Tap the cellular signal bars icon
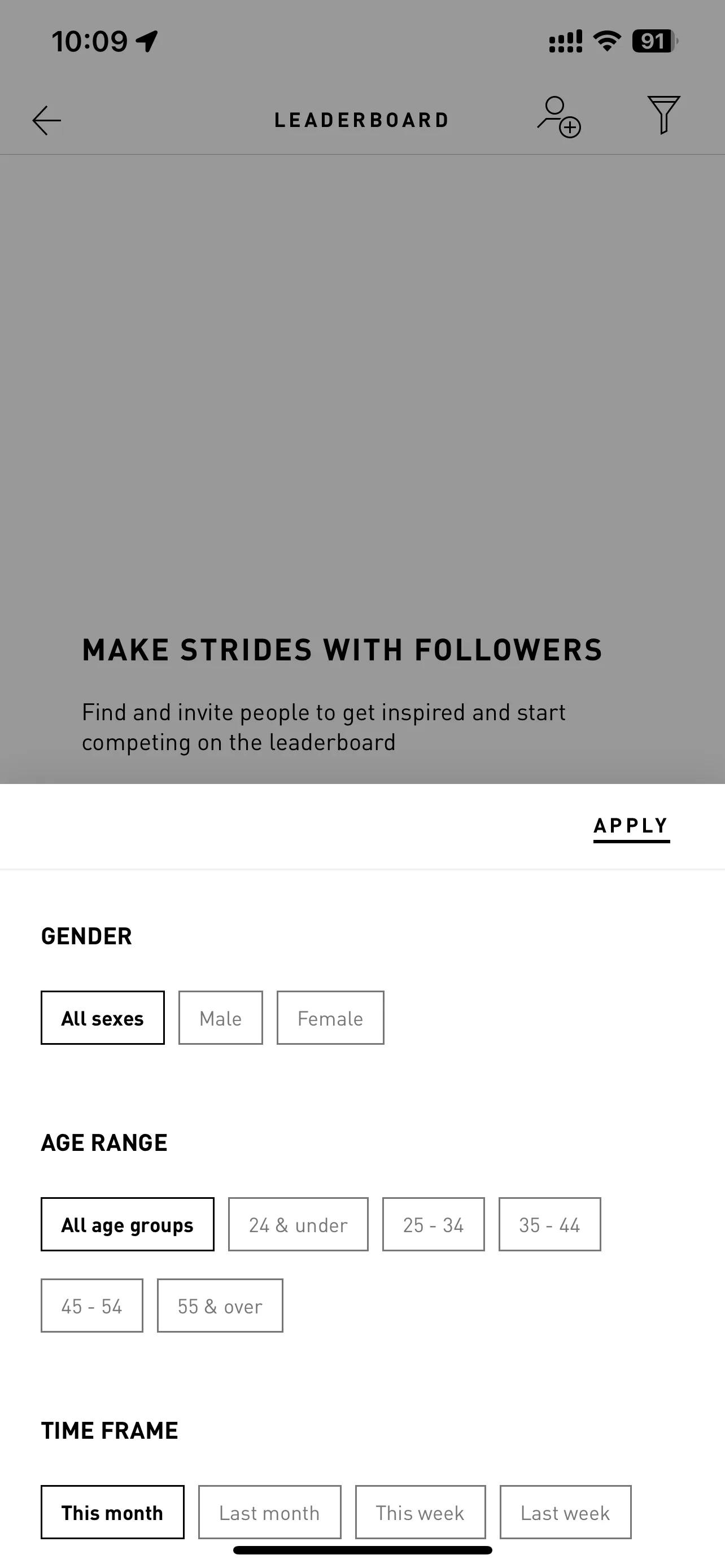 566,41
